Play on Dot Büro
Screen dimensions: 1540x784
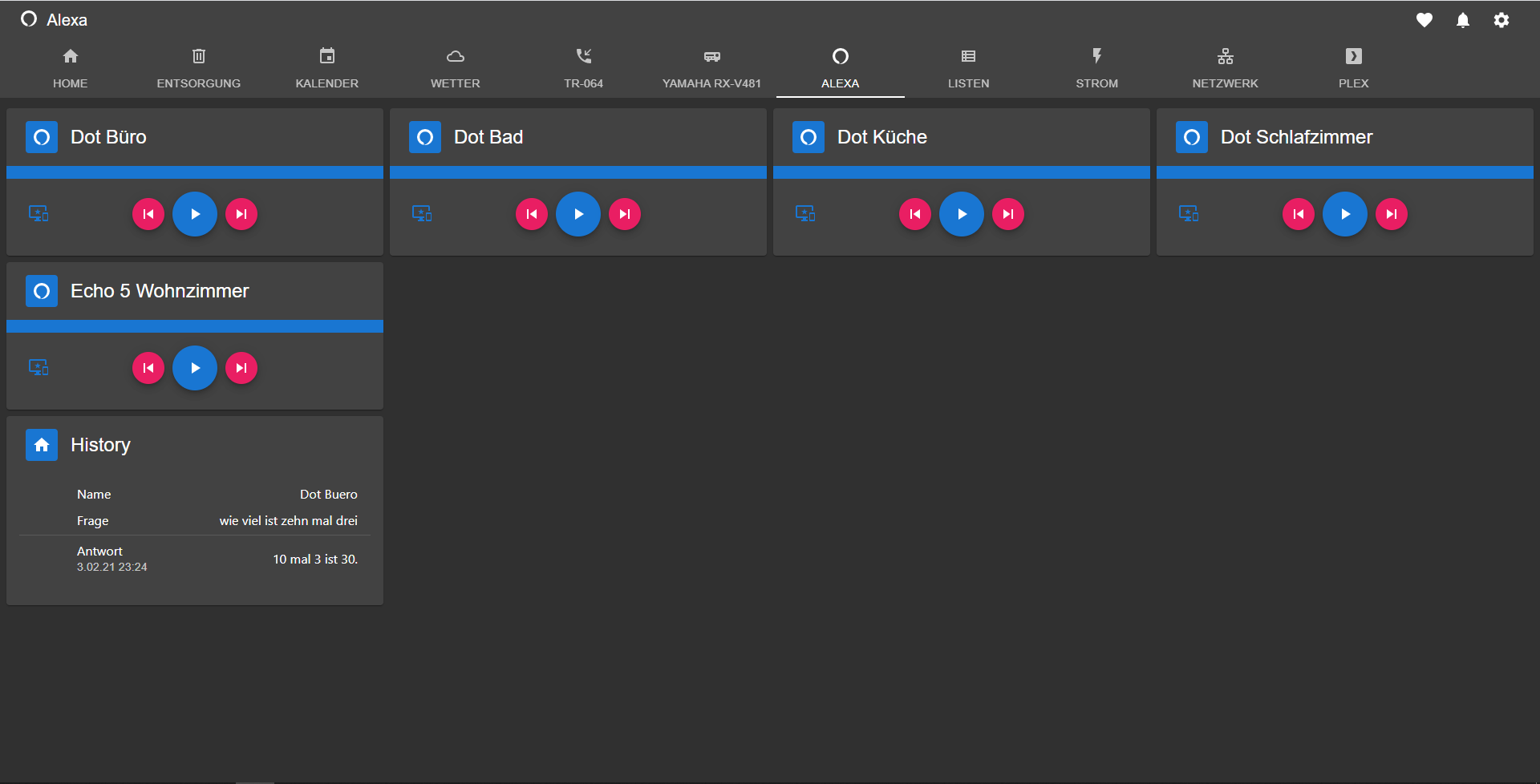195,214
